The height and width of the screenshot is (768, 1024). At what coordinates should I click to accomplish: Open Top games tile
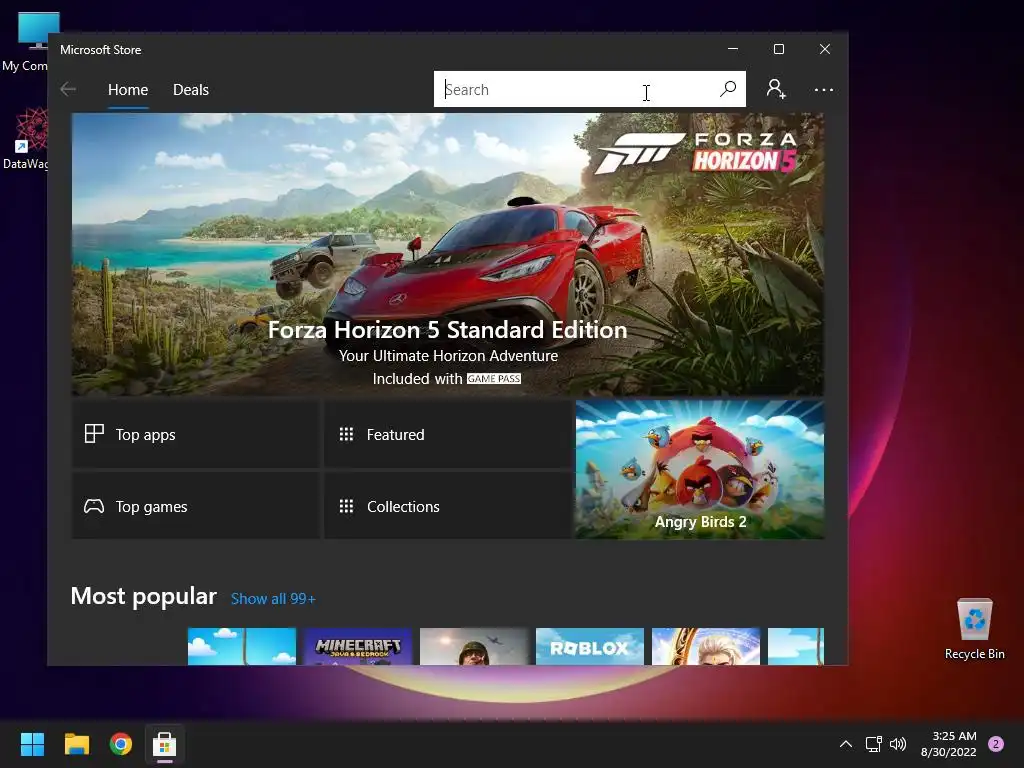tap(195, 506)
